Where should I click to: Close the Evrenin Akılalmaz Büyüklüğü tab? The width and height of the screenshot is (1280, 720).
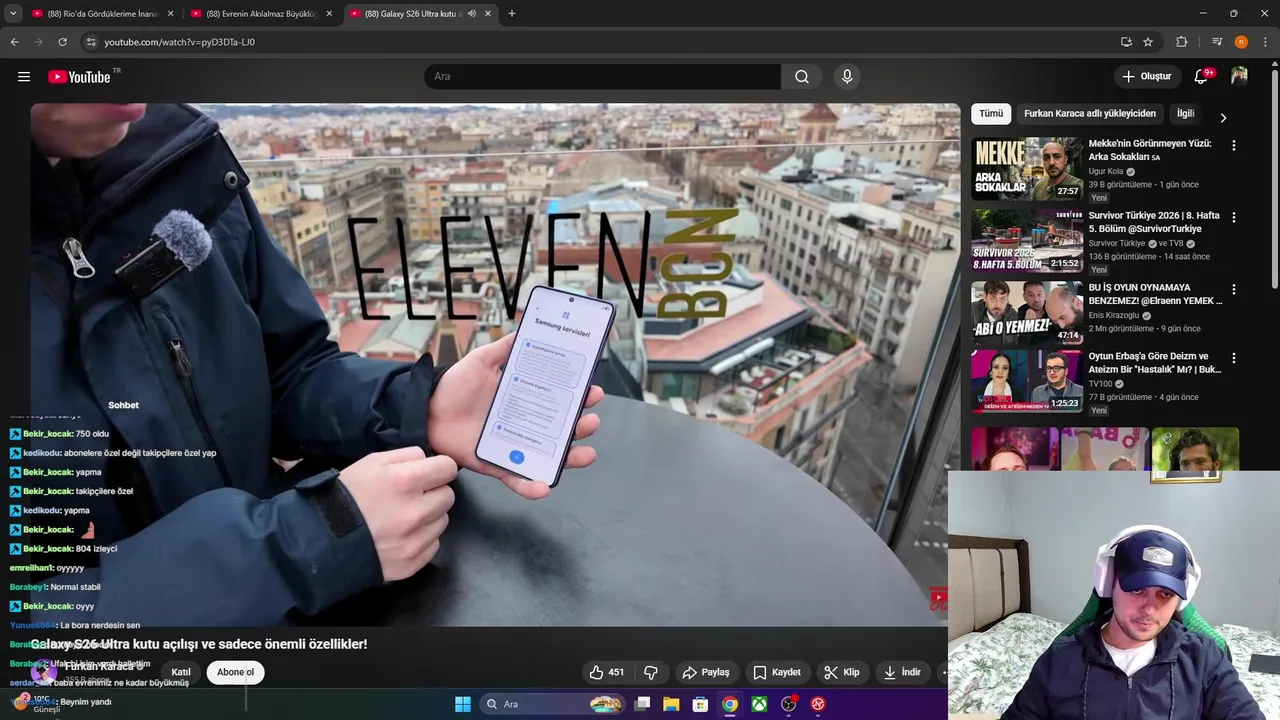329,14
